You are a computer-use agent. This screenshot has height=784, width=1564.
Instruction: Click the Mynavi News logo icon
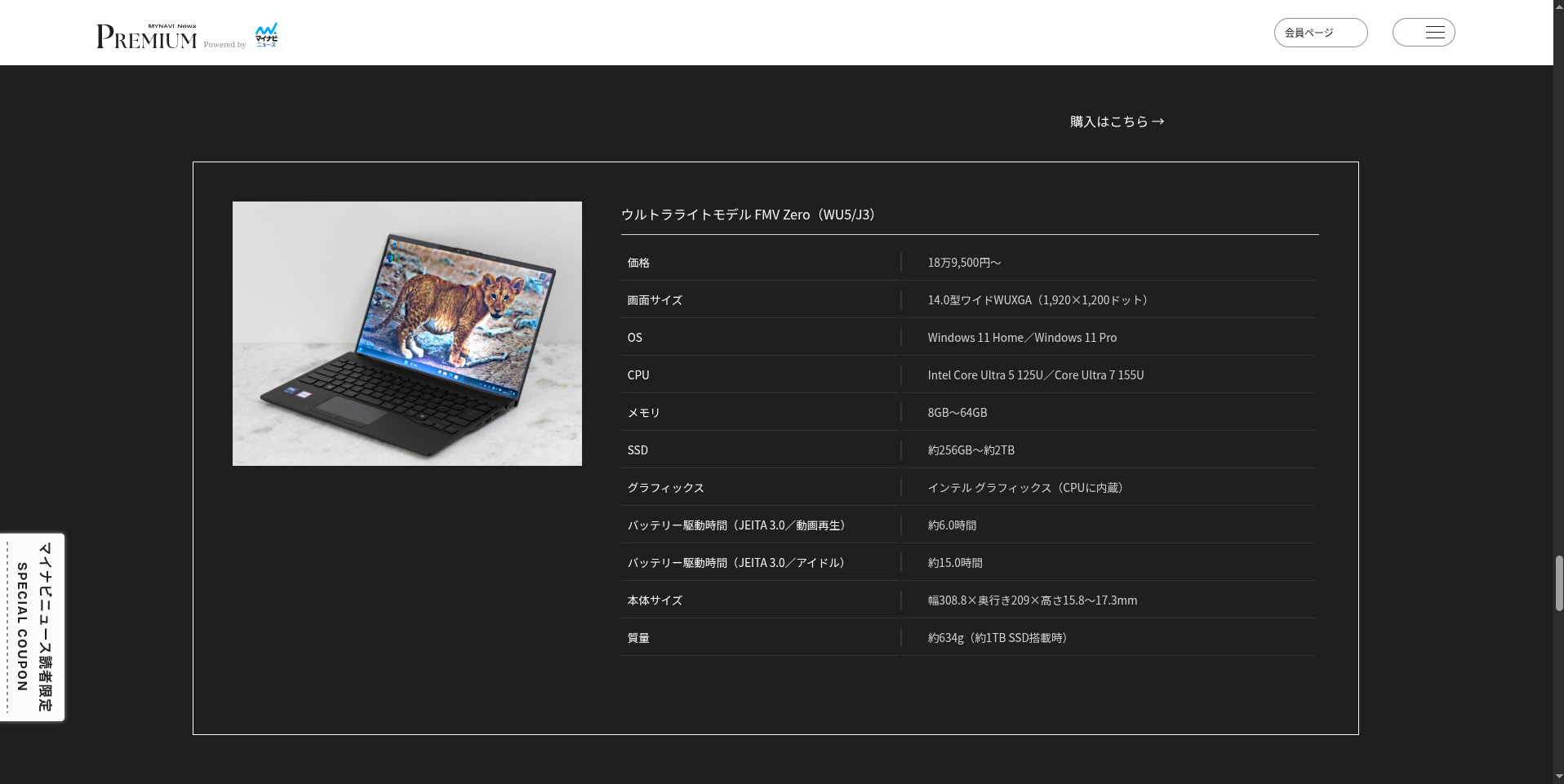tap(266, 35)
